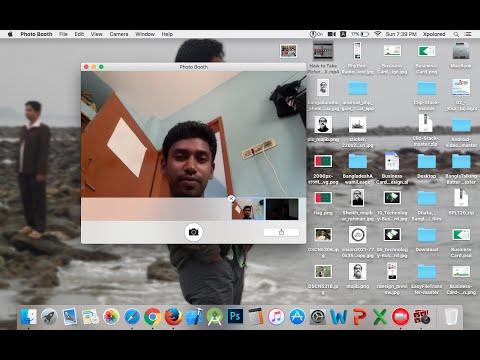Image resolution: width=480 pixels, height=360 pixels.
Task: Select the EasyFileTransfer-master folder on desktop
Action: click(427, 272)
